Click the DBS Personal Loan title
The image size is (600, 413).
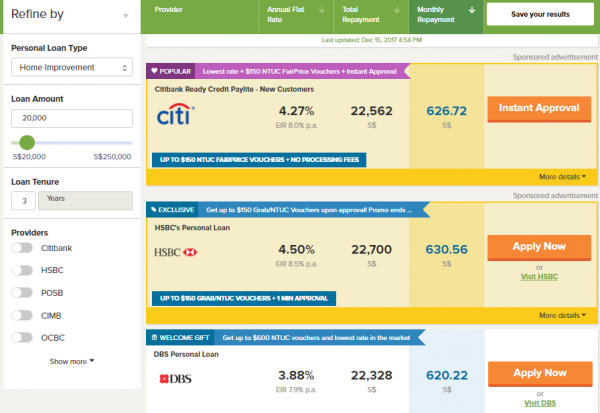click(186, 354)
